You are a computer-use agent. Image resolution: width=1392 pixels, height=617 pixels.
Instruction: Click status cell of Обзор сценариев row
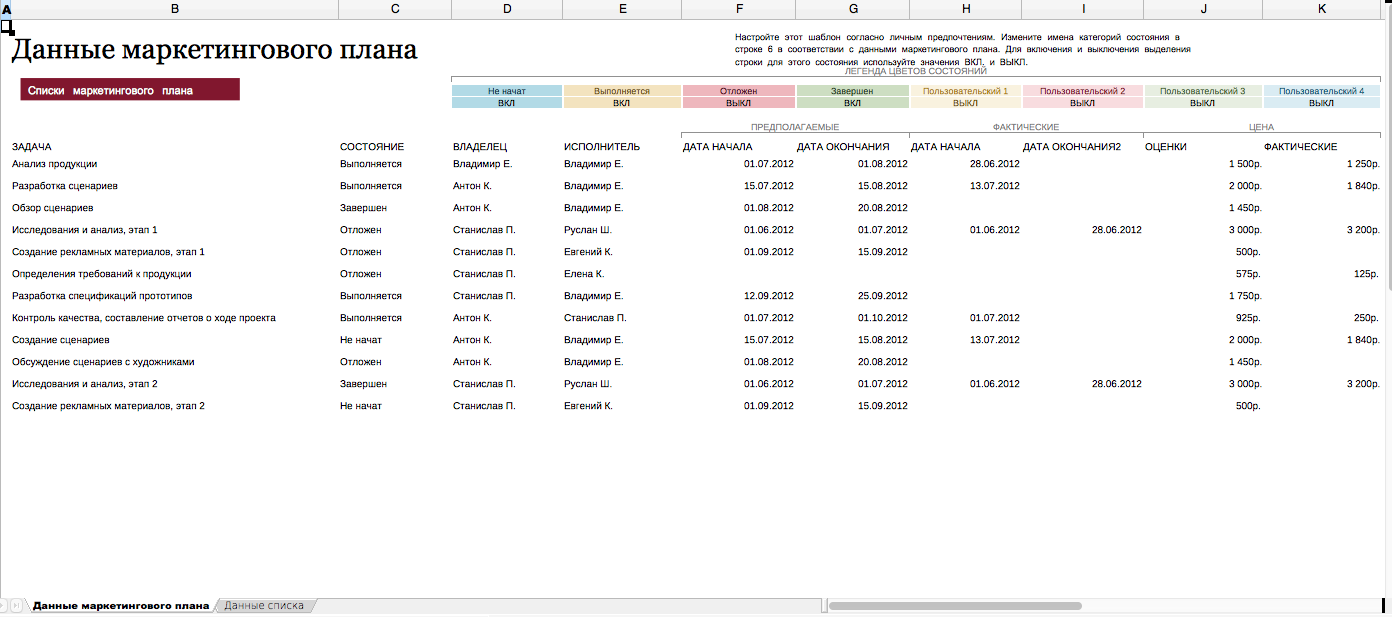(x=363, y=208)
